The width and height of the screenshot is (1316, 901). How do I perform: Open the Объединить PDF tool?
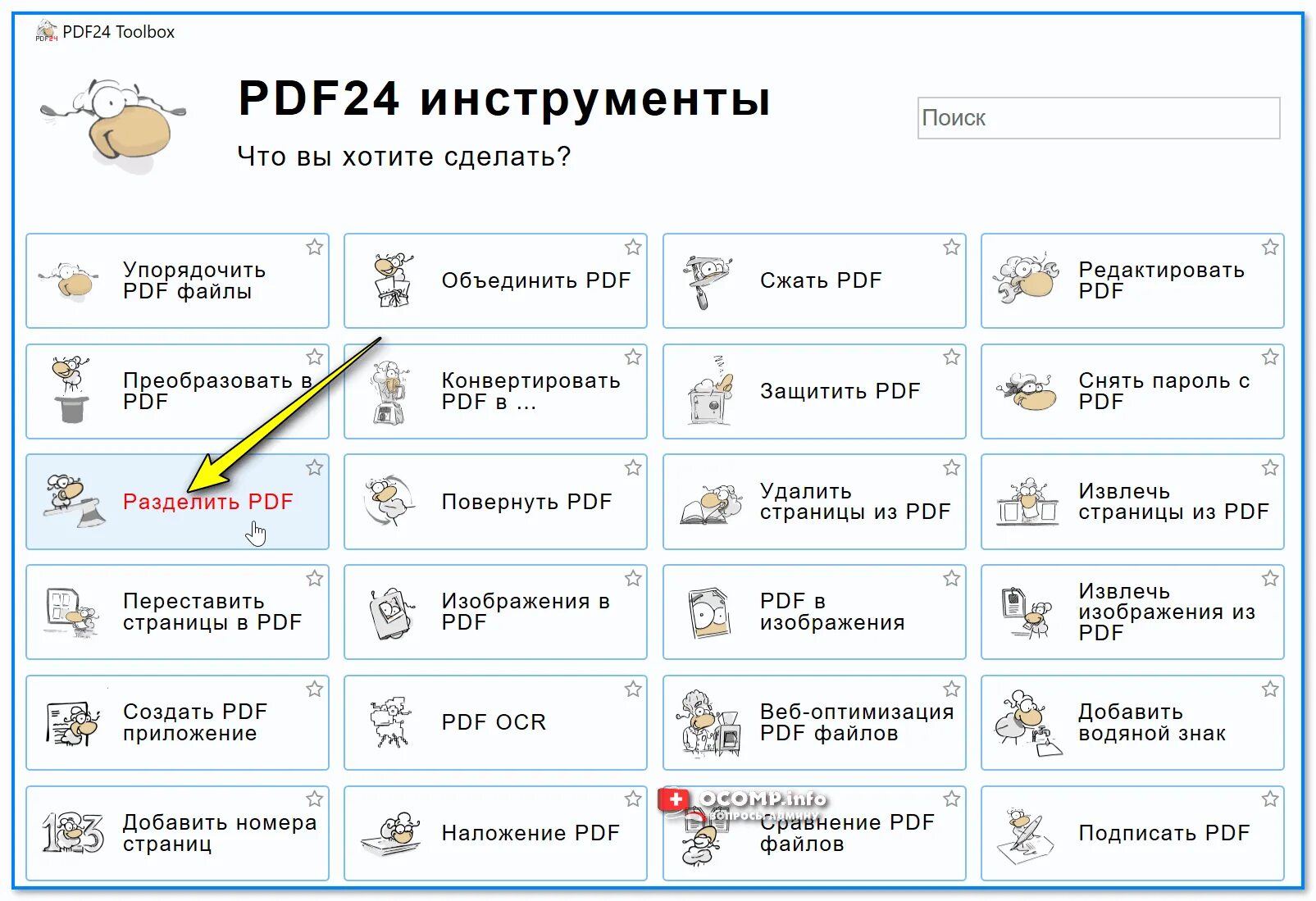tap(495, 280)
